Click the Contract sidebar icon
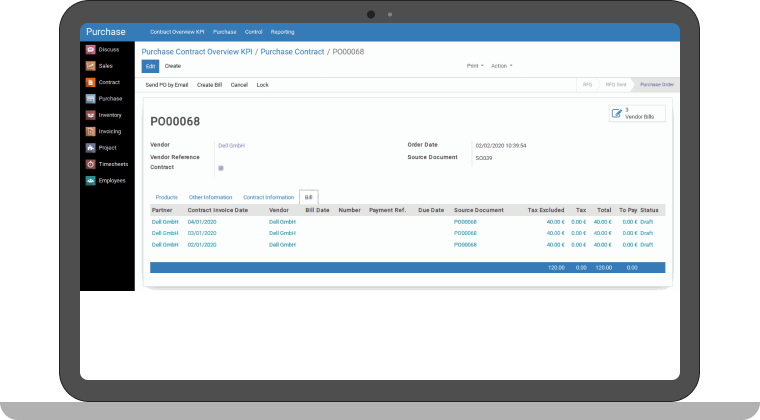Image resolution: width=760 pixels, height=420 pixels. [x=91, y=82]
